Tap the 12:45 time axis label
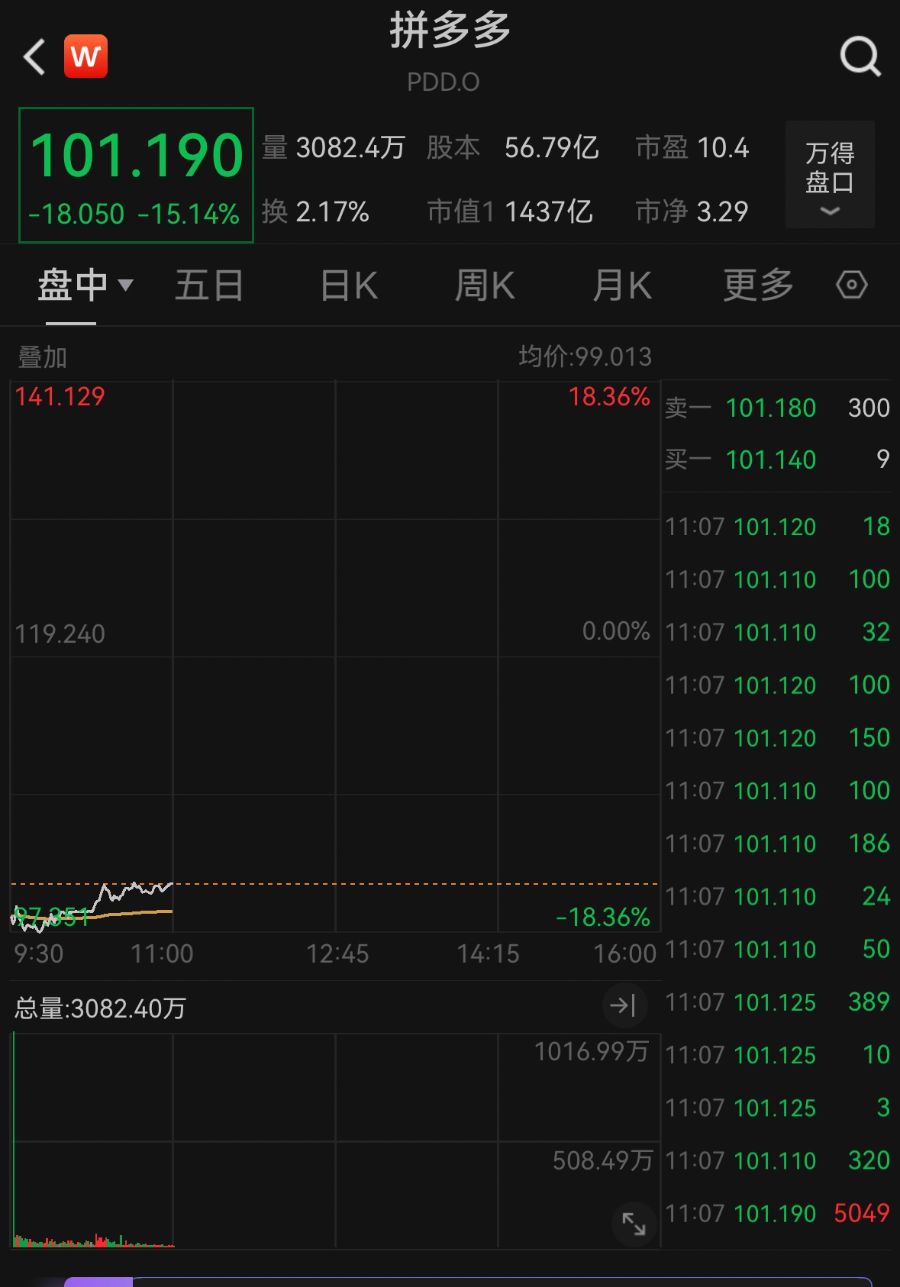900x1287 pixels. click(x=338, y=953)
